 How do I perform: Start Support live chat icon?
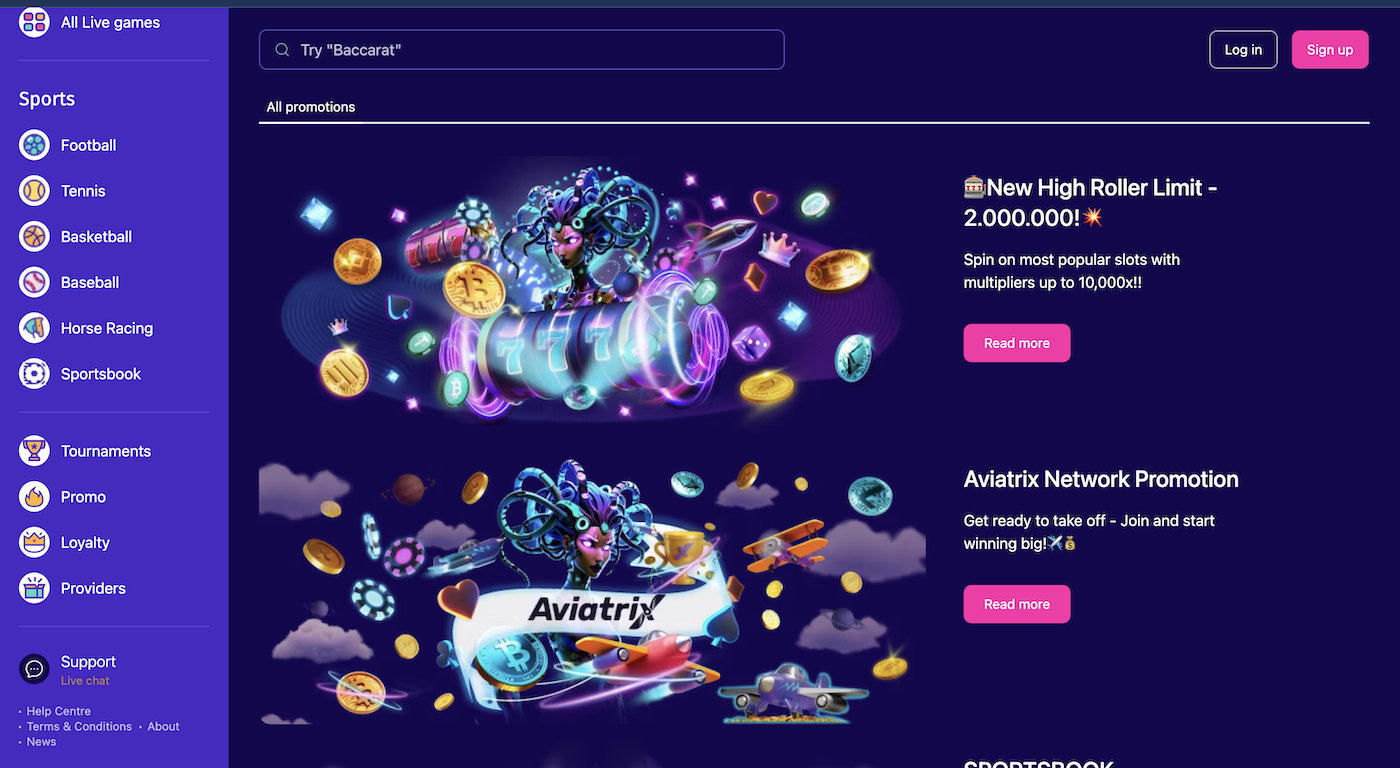[x=34, y=669]
